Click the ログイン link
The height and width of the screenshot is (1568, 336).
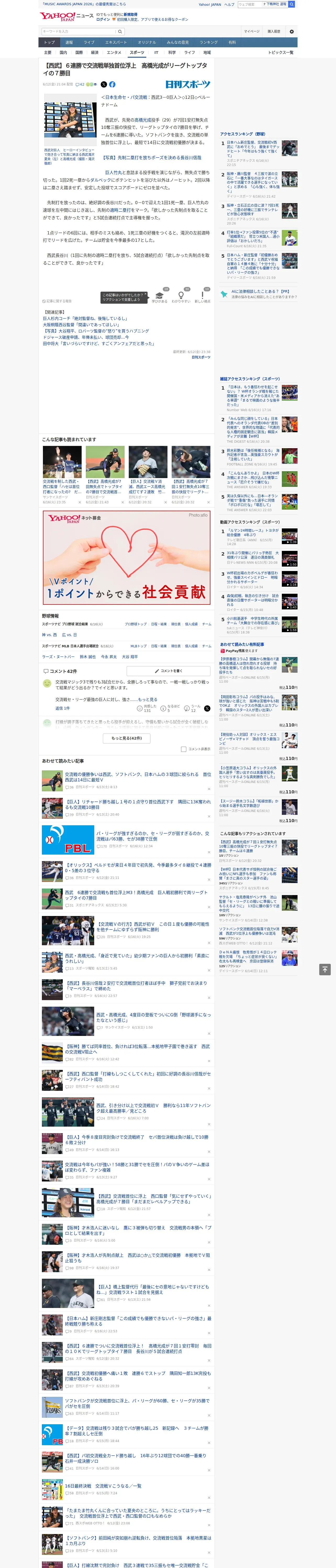pyautogui.click(x=103, y=20)
